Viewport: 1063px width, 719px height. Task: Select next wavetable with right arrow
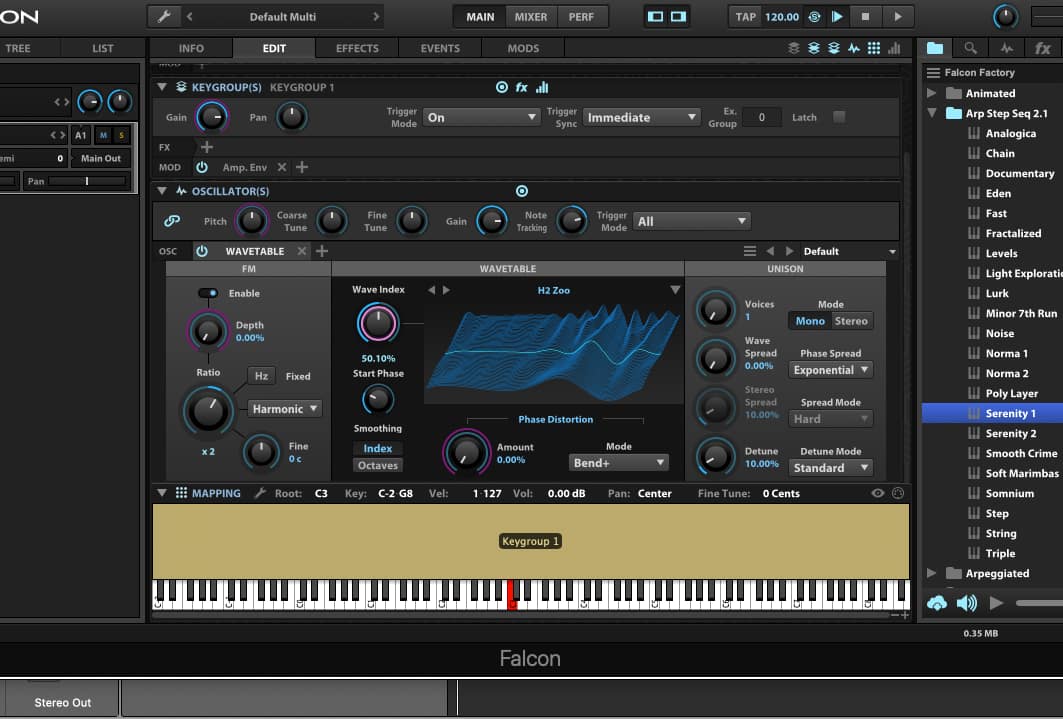(x=446, y=290)
